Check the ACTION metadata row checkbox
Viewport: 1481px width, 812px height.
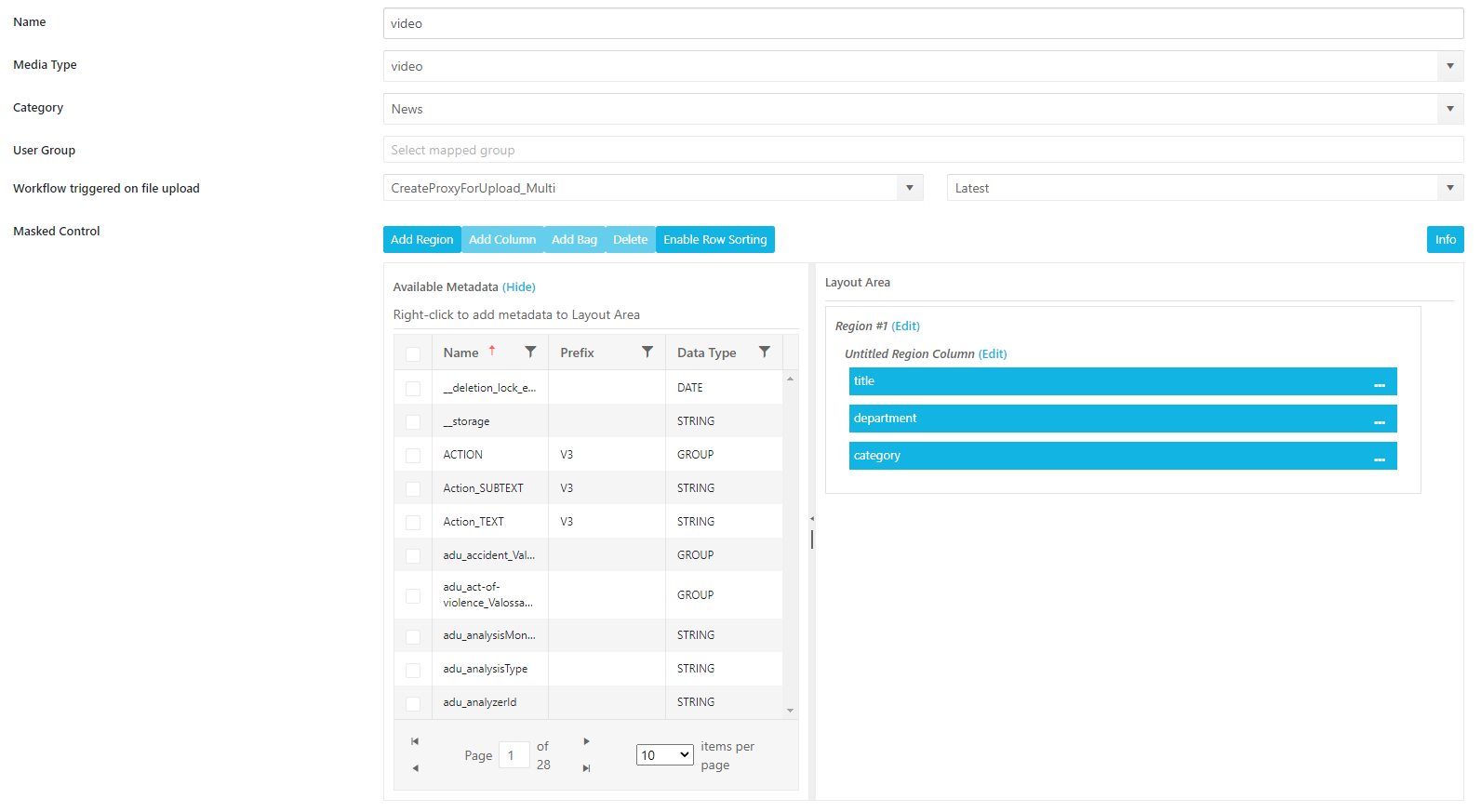pos(413,456)
